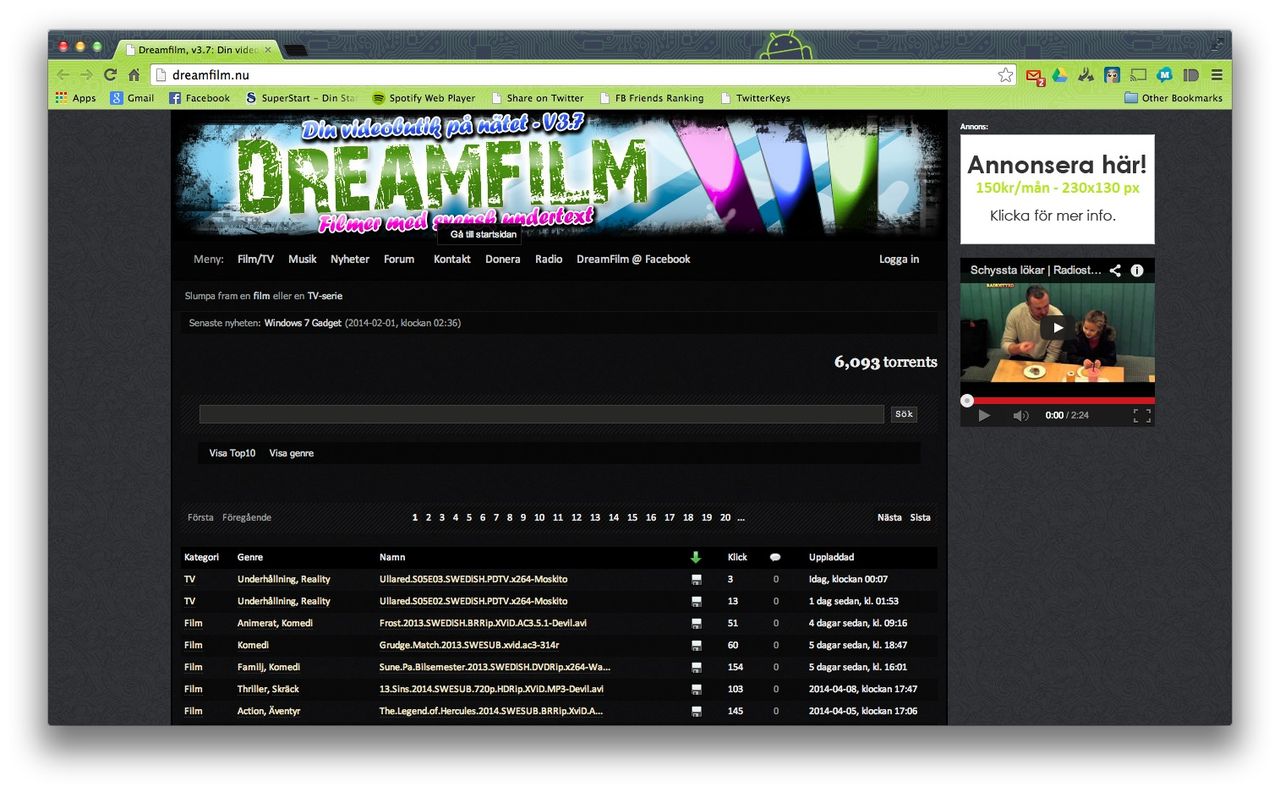Reload the page with the refresh icon
1280x792 pixels.
coord(110,75)
